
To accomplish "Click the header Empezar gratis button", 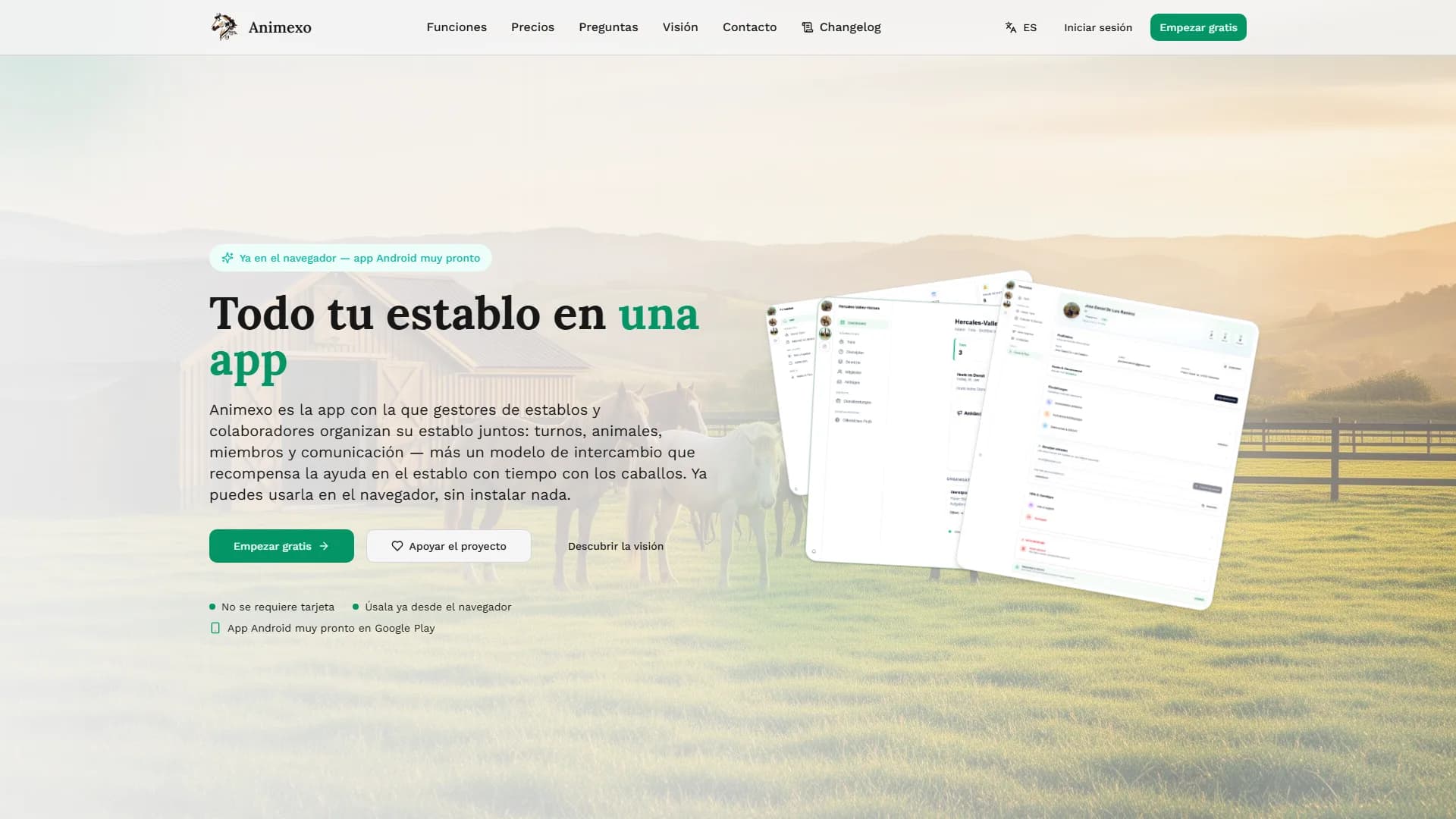I will pyautogui.click(x=1198, y=27).
